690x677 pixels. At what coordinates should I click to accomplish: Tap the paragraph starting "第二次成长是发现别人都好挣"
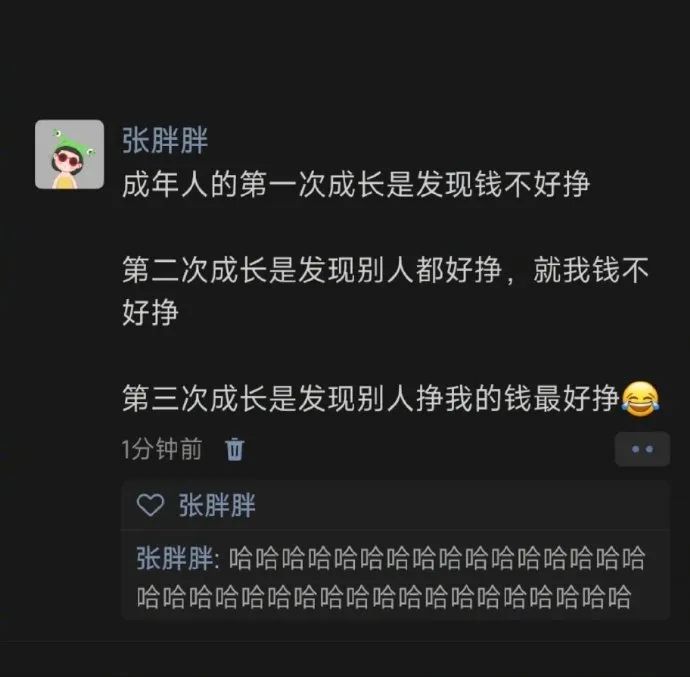[x=385, y=291]
